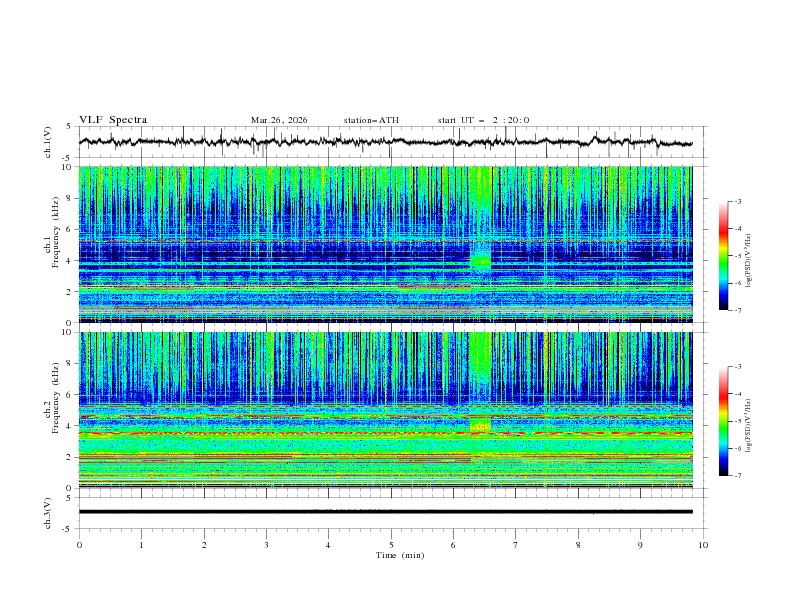Click time axis tick label "7"
Viewport: 792px width, 612px height.
coord(516,545)
